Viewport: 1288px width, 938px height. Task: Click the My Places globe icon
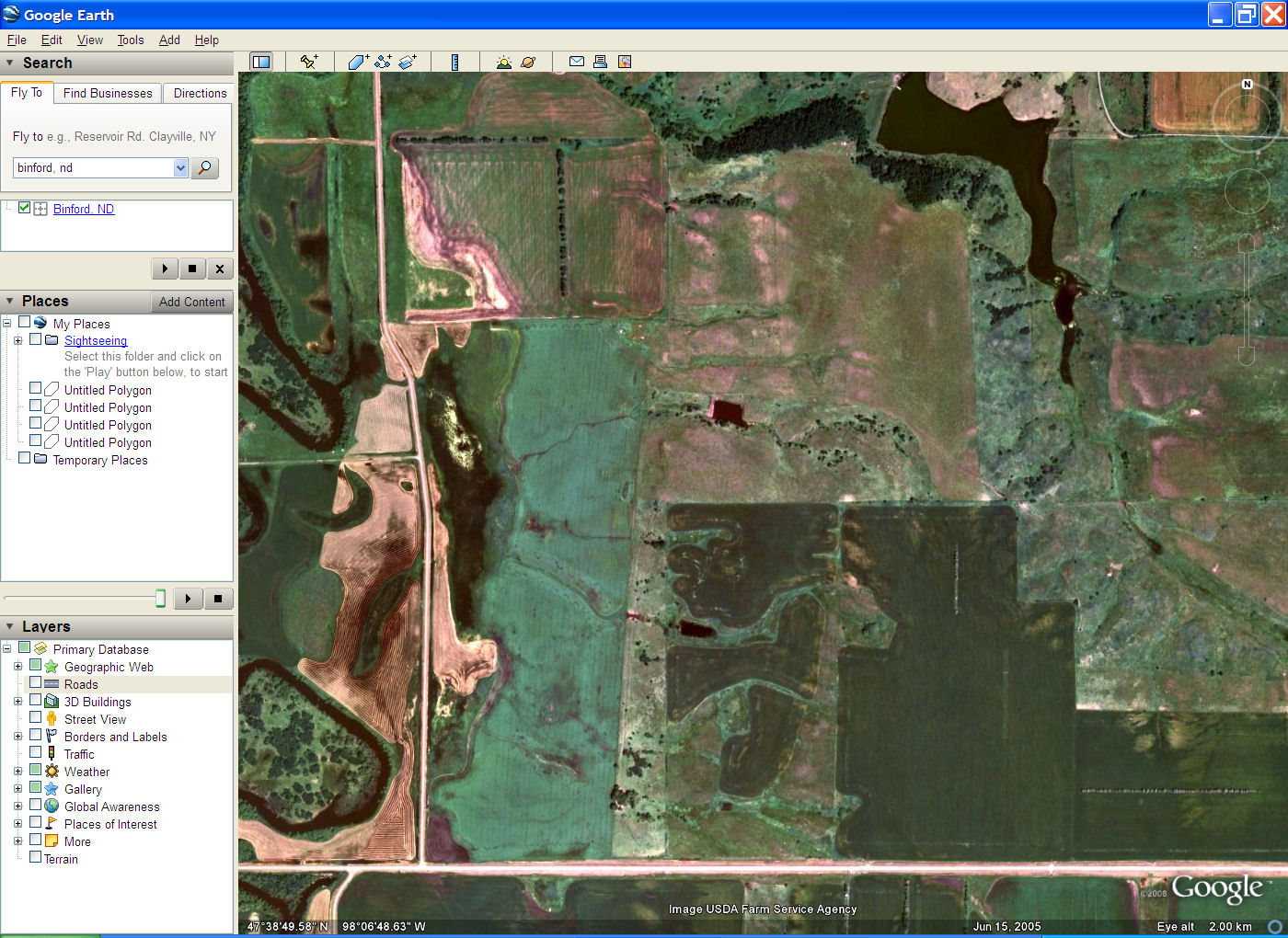[40, 323]
